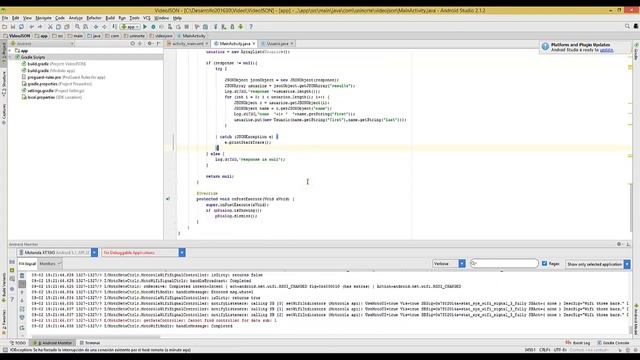Switch to the Usuario.java editor tab
Image resolution: width=640 pixels, height=360 pixels.
[277, 44]
